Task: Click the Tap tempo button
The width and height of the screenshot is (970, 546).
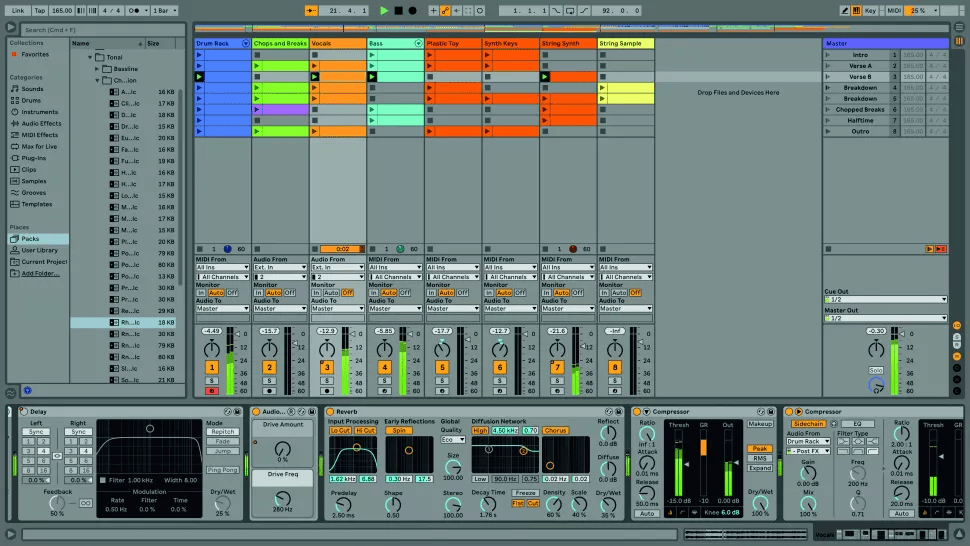Action: (x=40, y=10)
